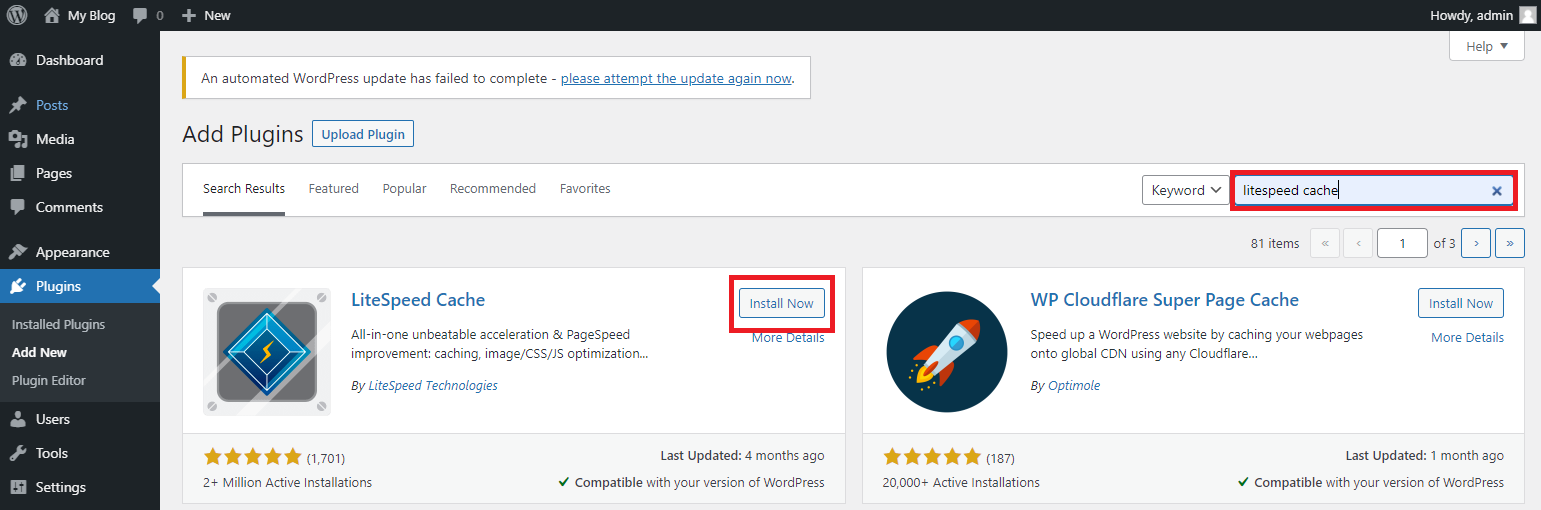Click 20,000+ Active Installations text

(x=961, y=482)
